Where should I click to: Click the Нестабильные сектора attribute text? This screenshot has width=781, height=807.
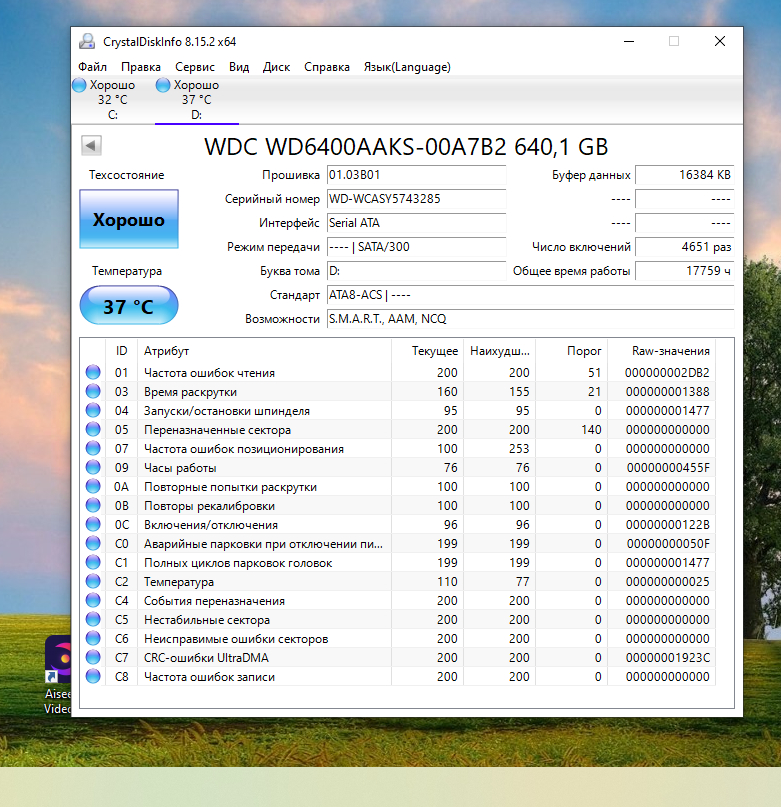(x=207, y=620)
